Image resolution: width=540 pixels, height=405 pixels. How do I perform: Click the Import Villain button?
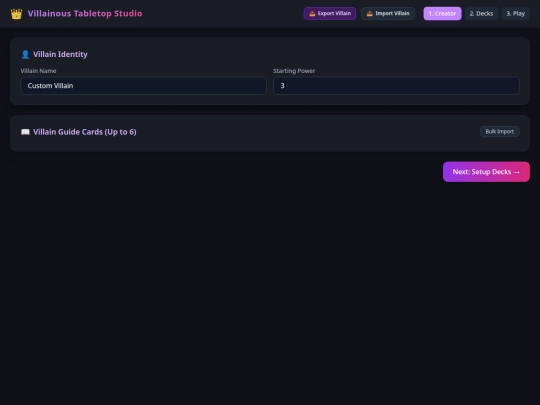tap(388, 13)
